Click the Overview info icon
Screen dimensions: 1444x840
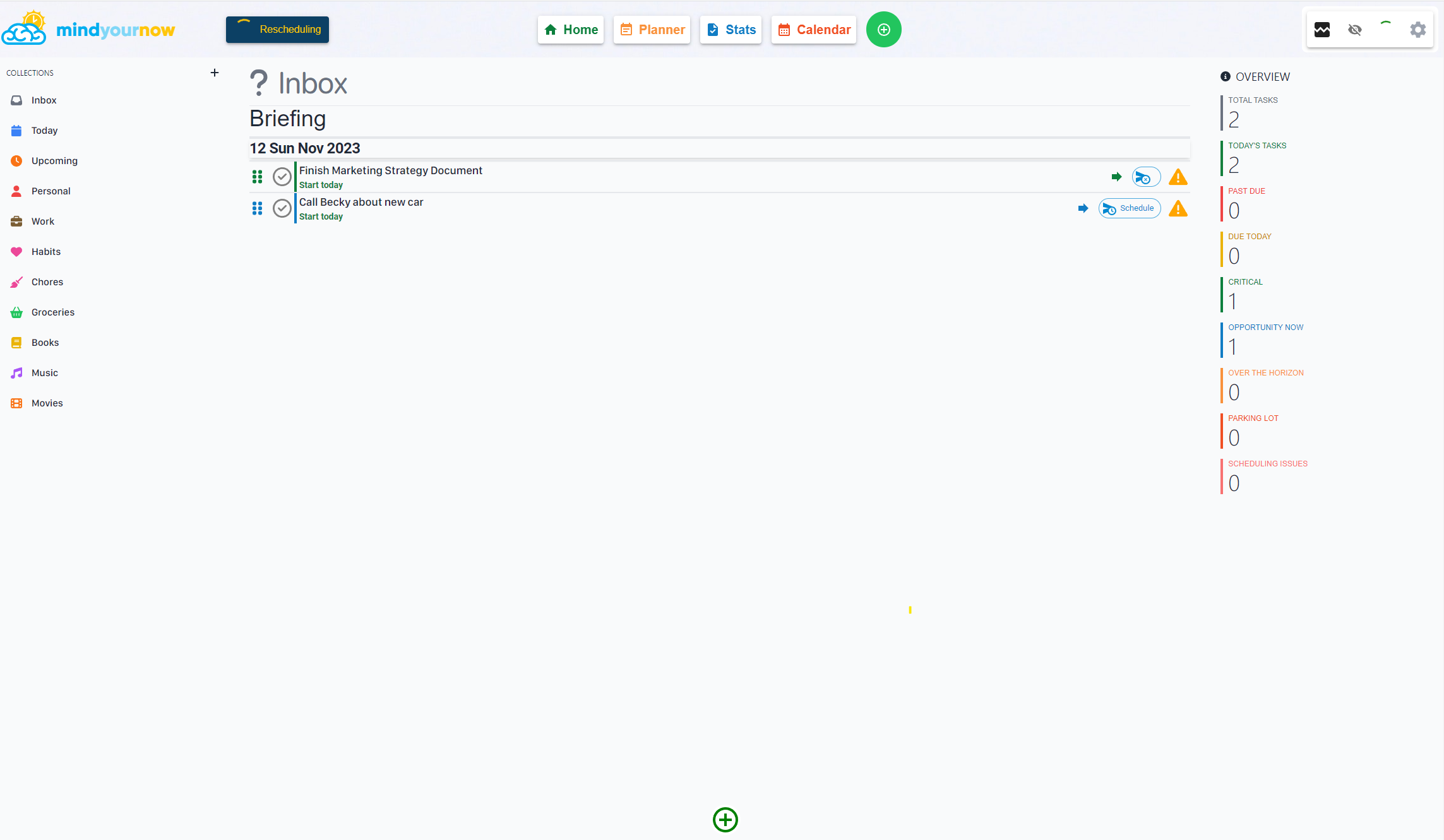tap(1225, 76)
